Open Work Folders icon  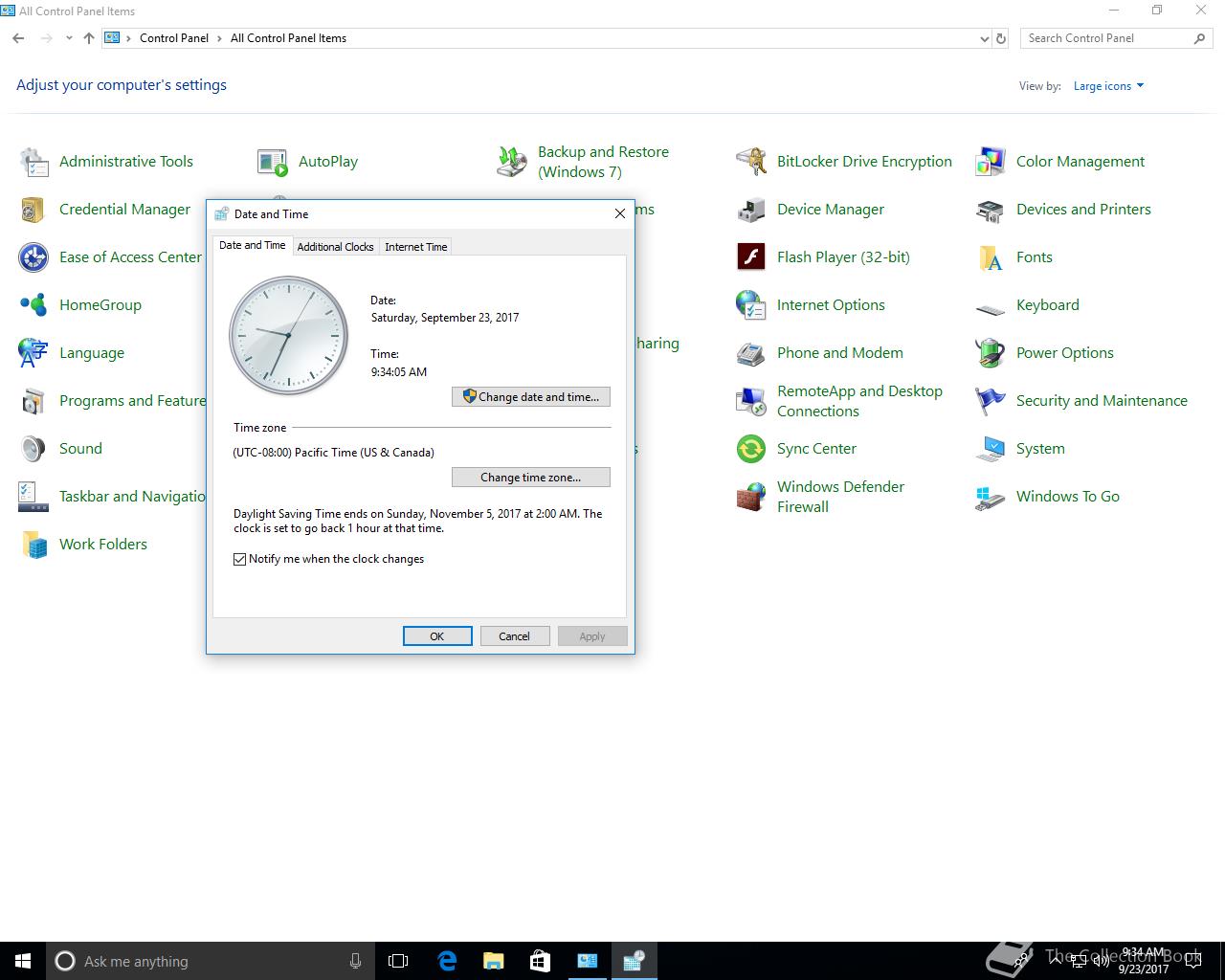click(33, 545)
